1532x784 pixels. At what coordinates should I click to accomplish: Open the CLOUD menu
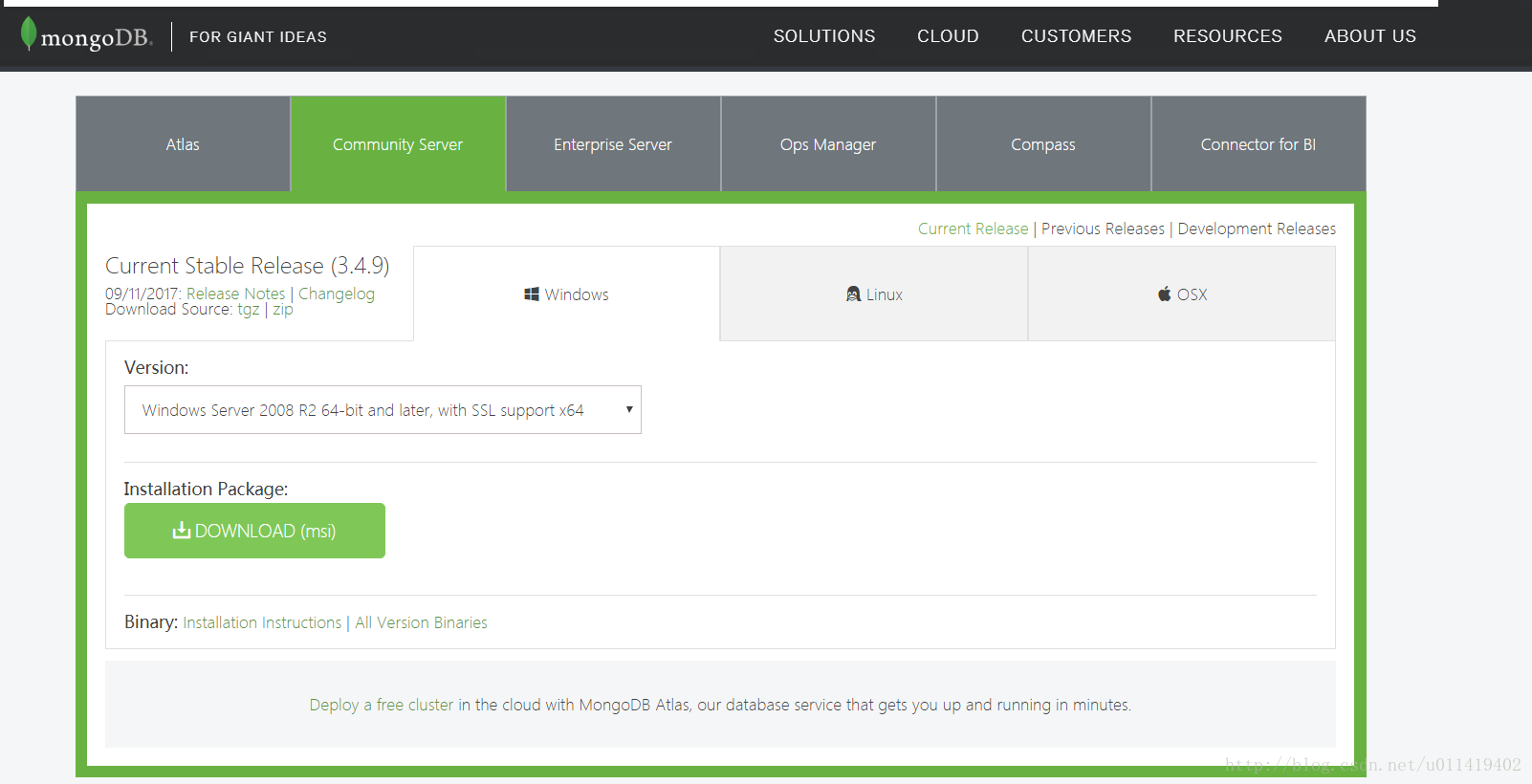tap(948, 36)
